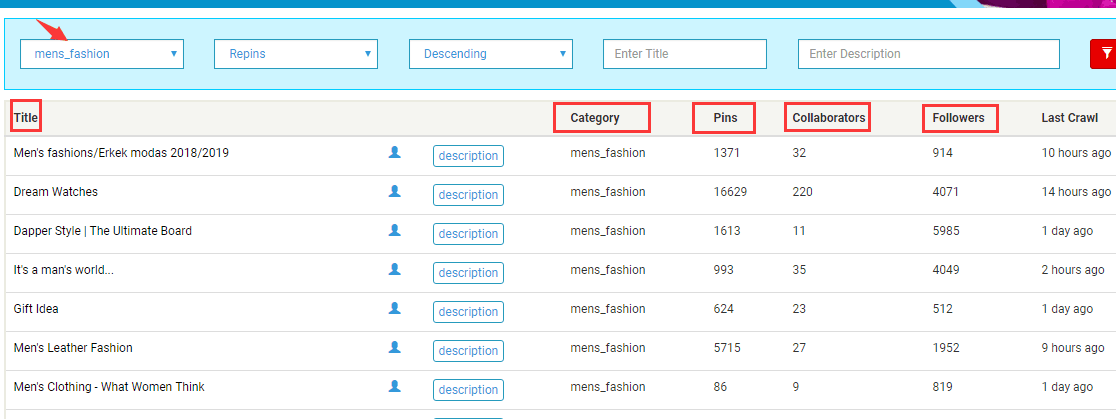
Task: Select user icon on Dapper Style row
Action: click(394, 230)
